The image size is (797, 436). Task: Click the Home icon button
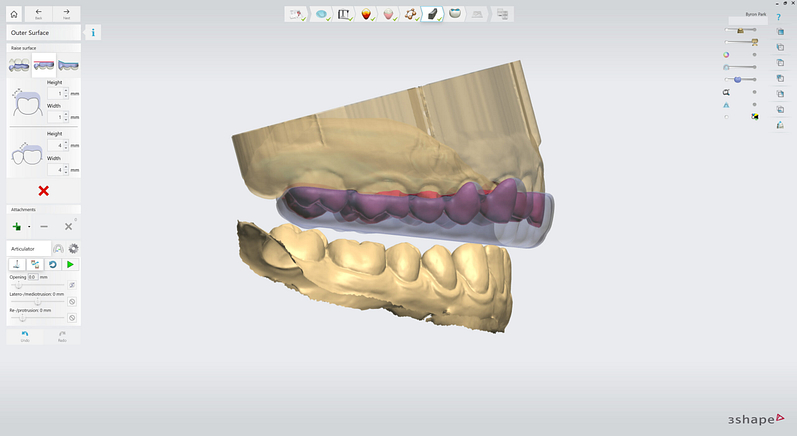tap(14, 14)
